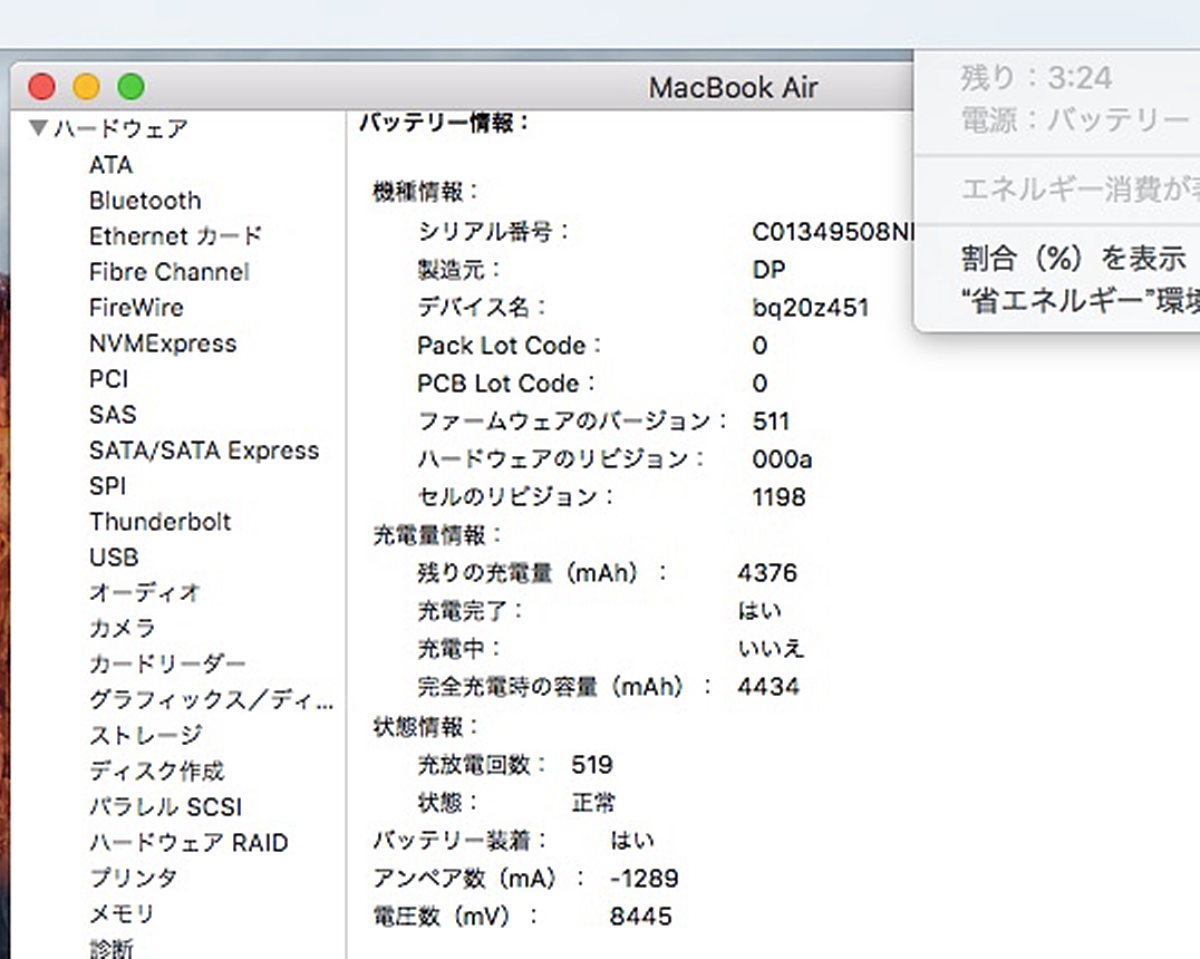Viewport: 1200px width, 959px height.
Task: Select Fibre Channel in the sidebar
Action: point(169,272)
